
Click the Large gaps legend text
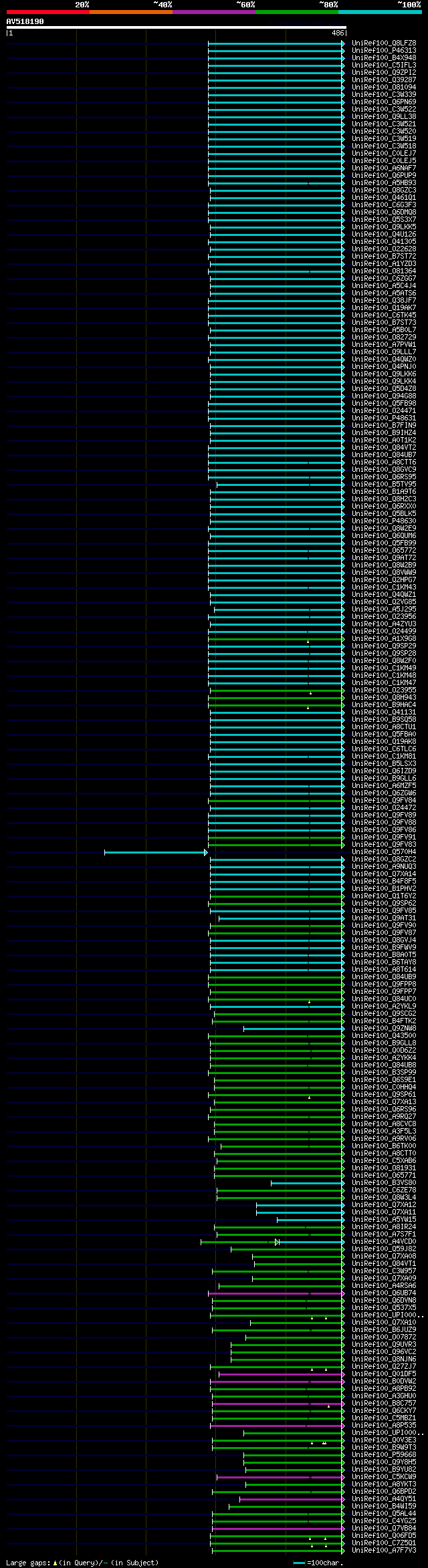tap(28, 1563)
